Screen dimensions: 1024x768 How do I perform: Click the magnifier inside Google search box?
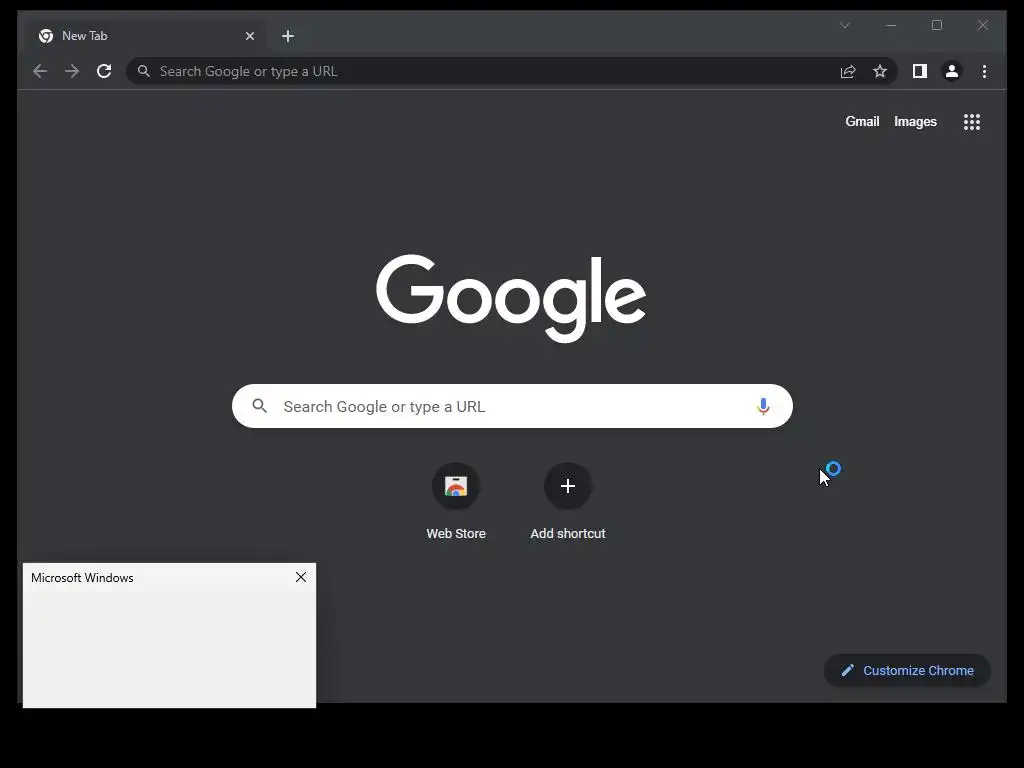[x=259, y=406]
